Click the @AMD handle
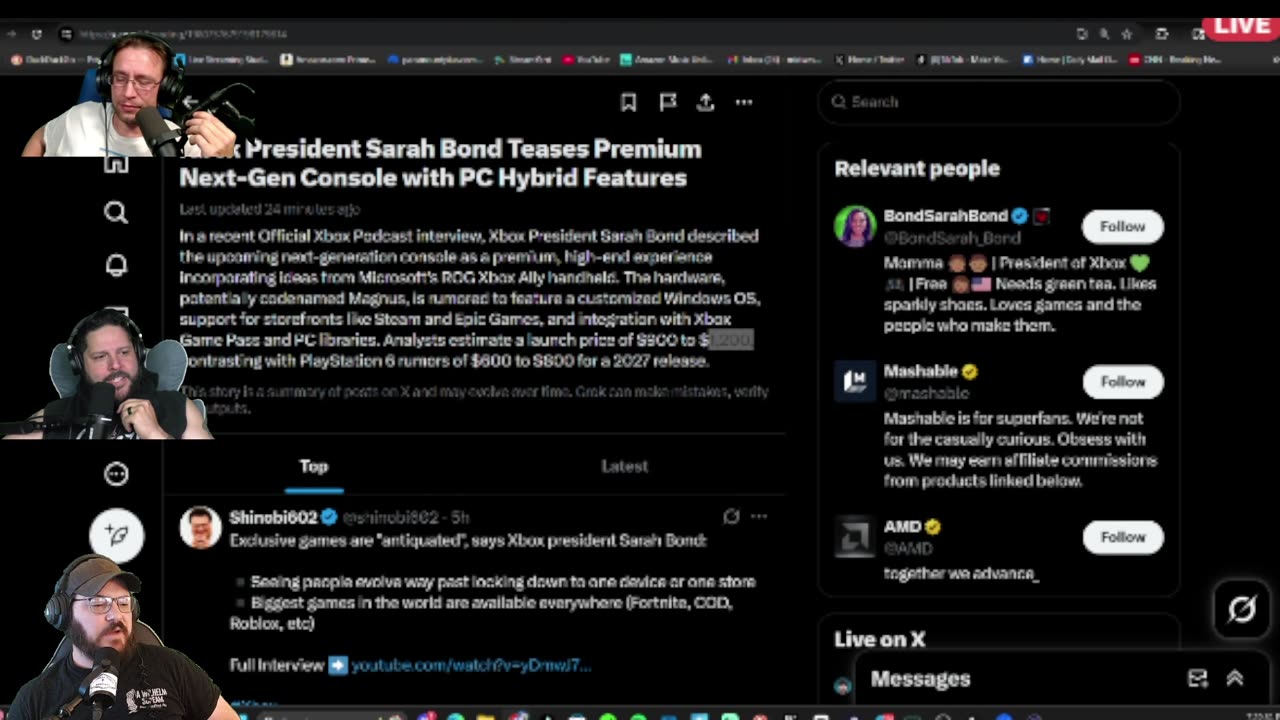This screenshot has height=720, width=1280. pos(908,548)
